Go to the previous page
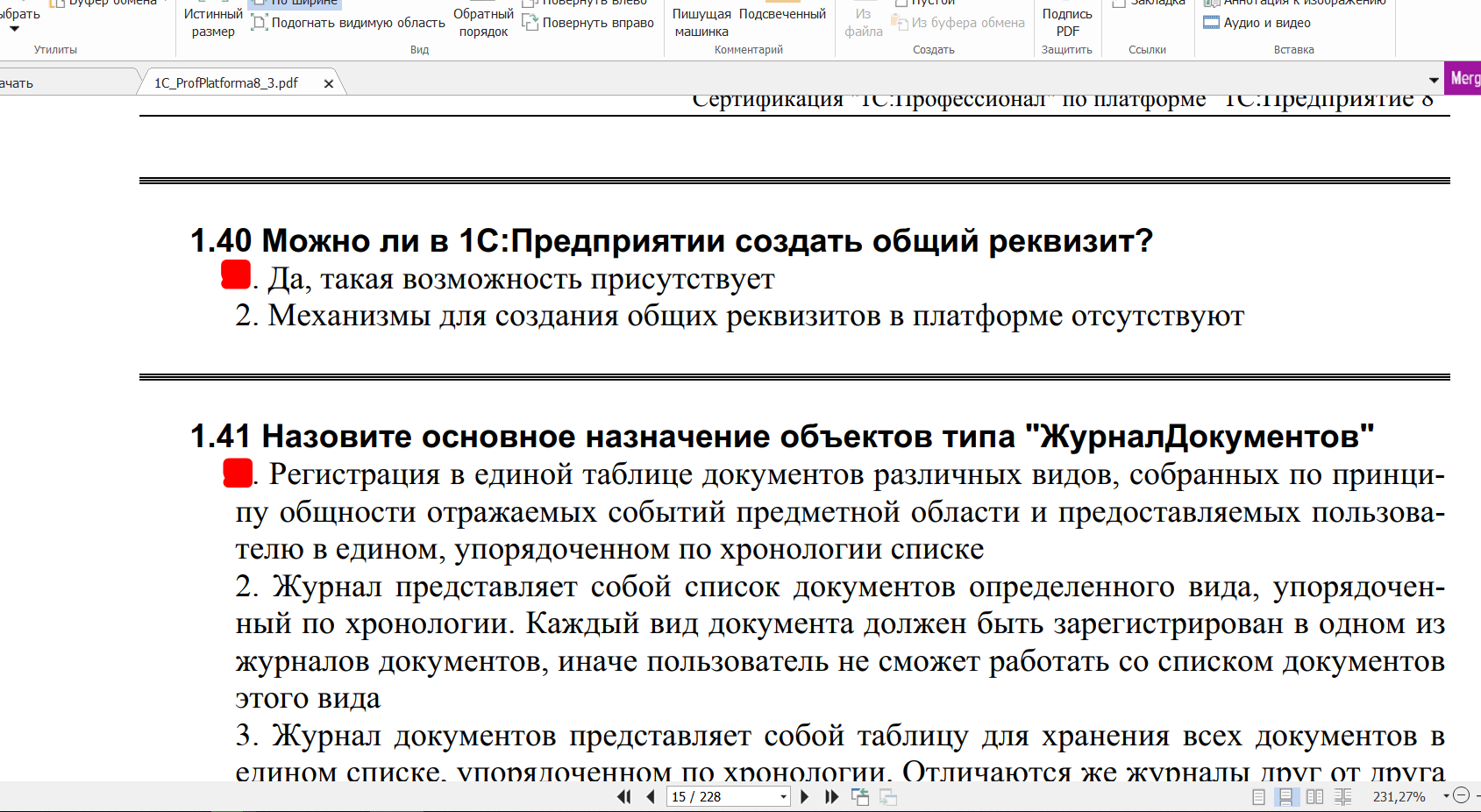 651,796
